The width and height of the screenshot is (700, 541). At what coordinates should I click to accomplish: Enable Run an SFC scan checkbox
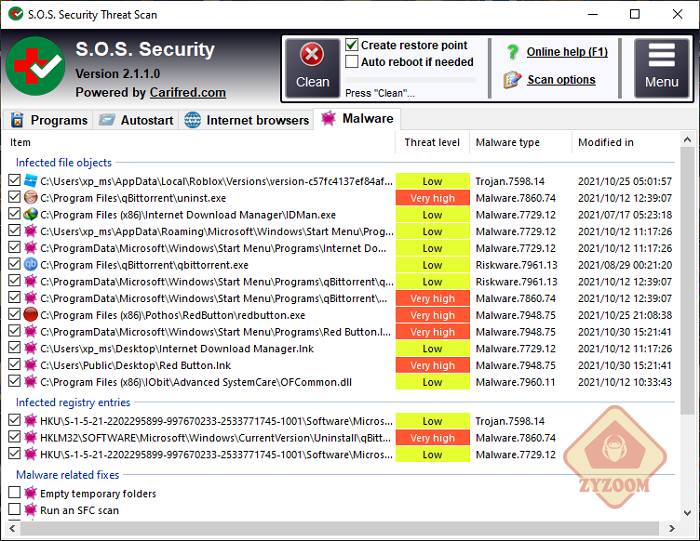[14, 509]
